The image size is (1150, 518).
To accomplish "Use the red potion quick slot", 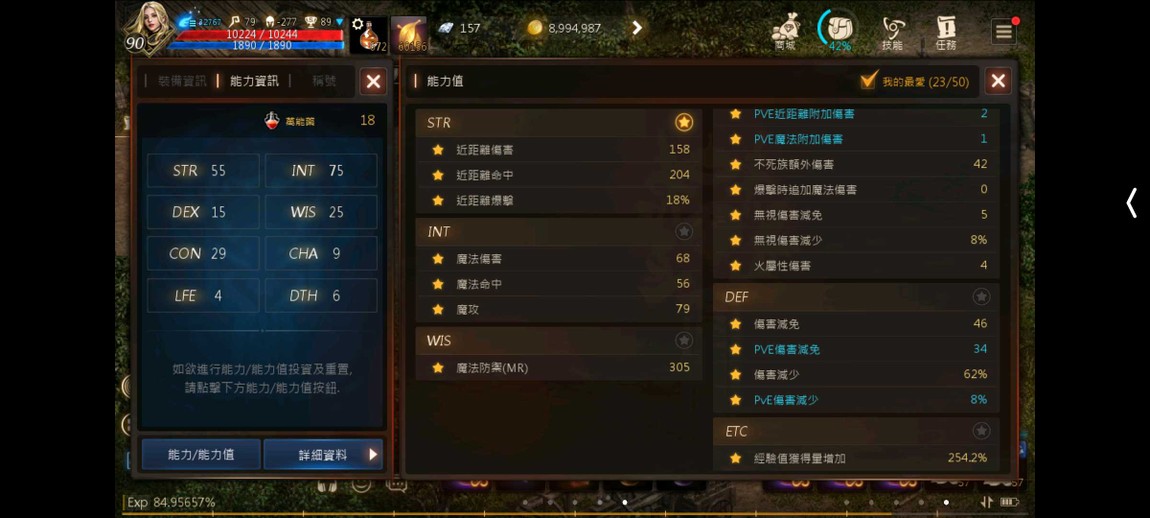I will (368, 34).
